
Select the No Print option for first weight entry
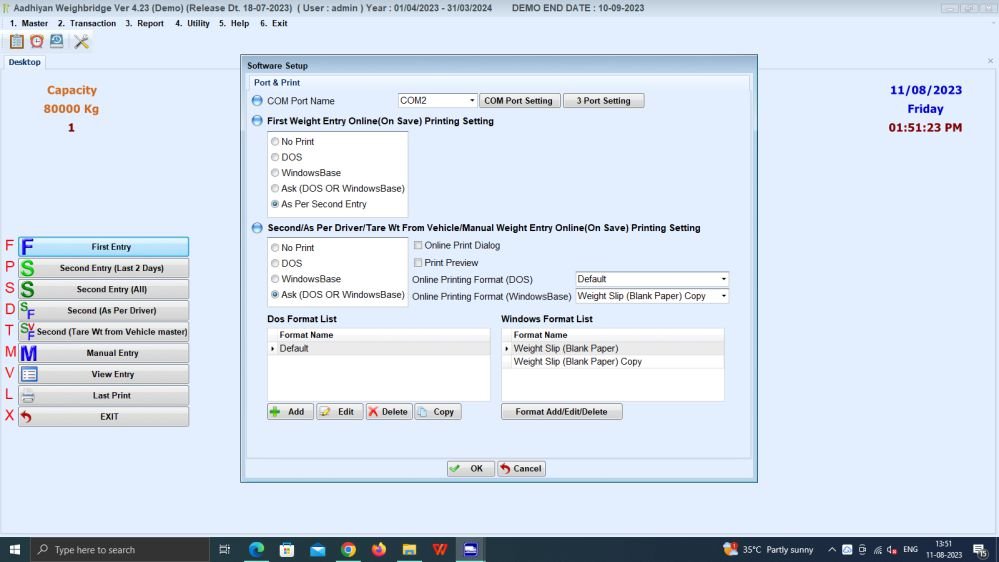click(275, 142)
